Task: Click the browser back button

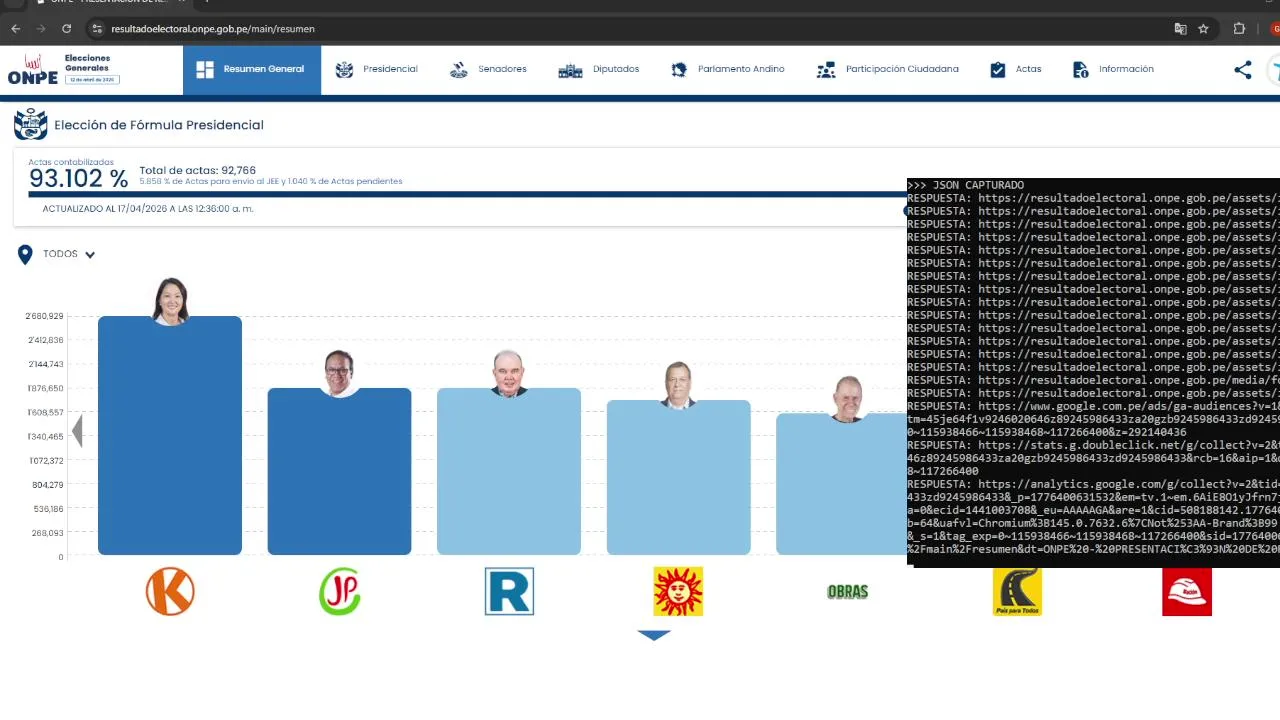Action: 16,29
